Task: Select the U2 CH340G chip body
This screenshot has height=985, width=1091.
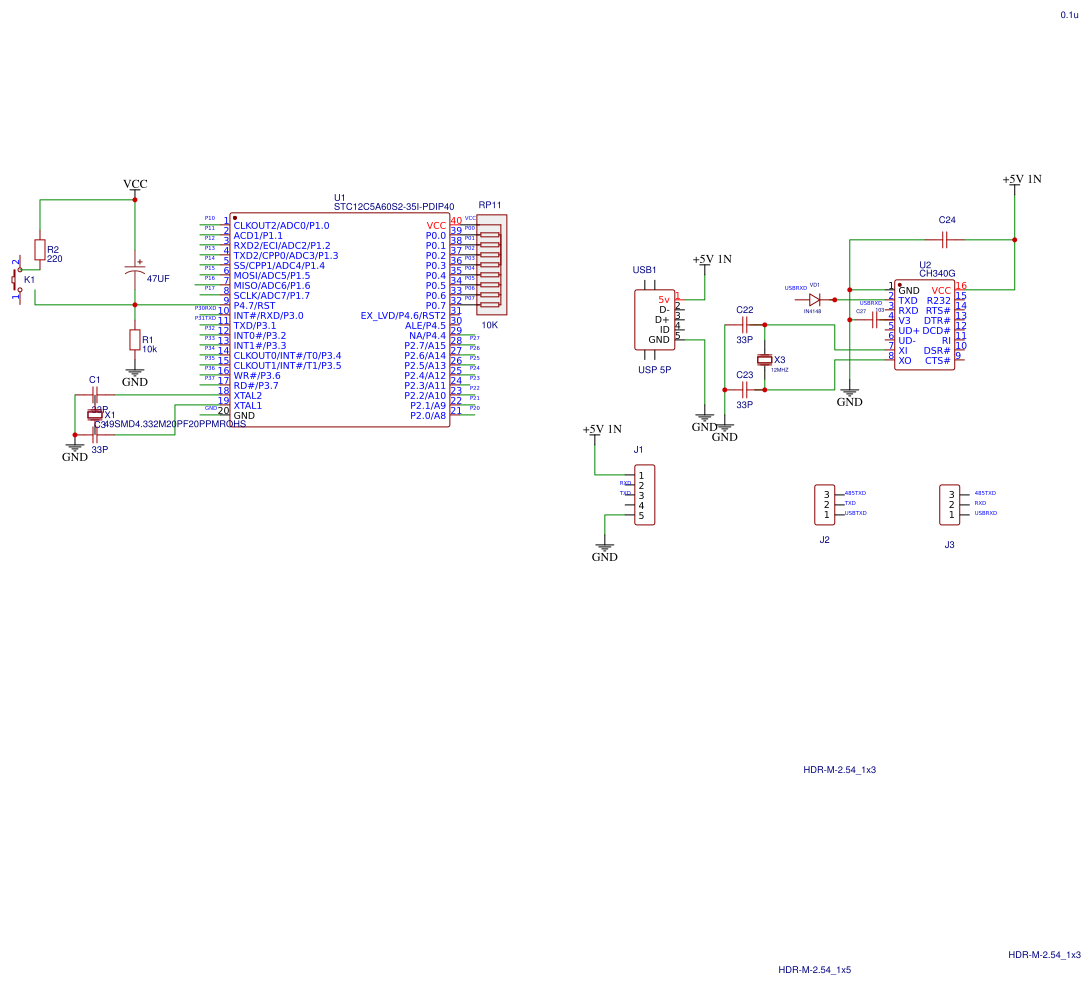Action: click(925, 325)
